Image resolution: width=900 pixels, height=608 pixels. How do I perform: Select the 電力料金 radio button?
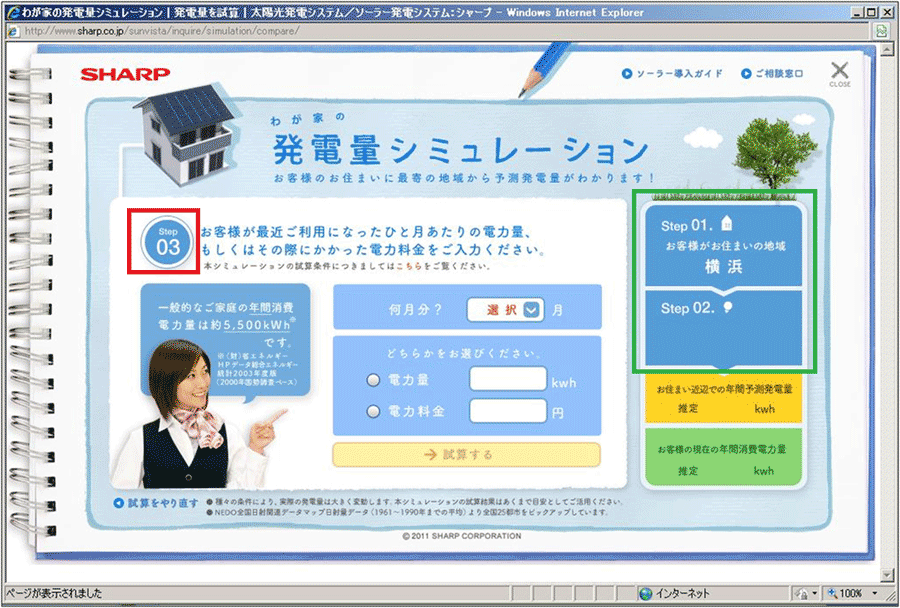tap(373, 411)
